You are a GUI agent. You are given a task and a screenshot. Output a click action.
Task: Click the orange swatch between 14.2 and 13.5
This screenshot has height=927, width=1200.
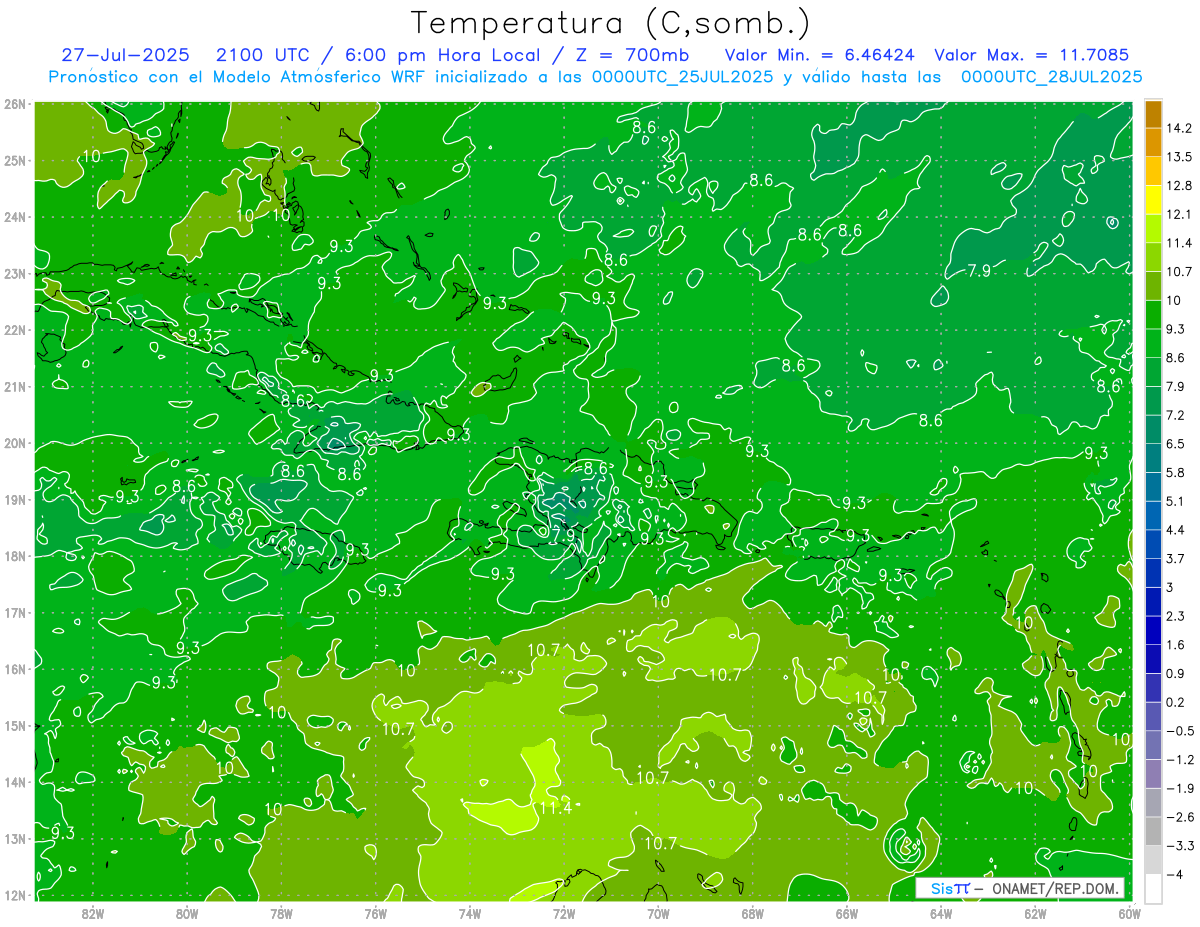point(1153,142)
